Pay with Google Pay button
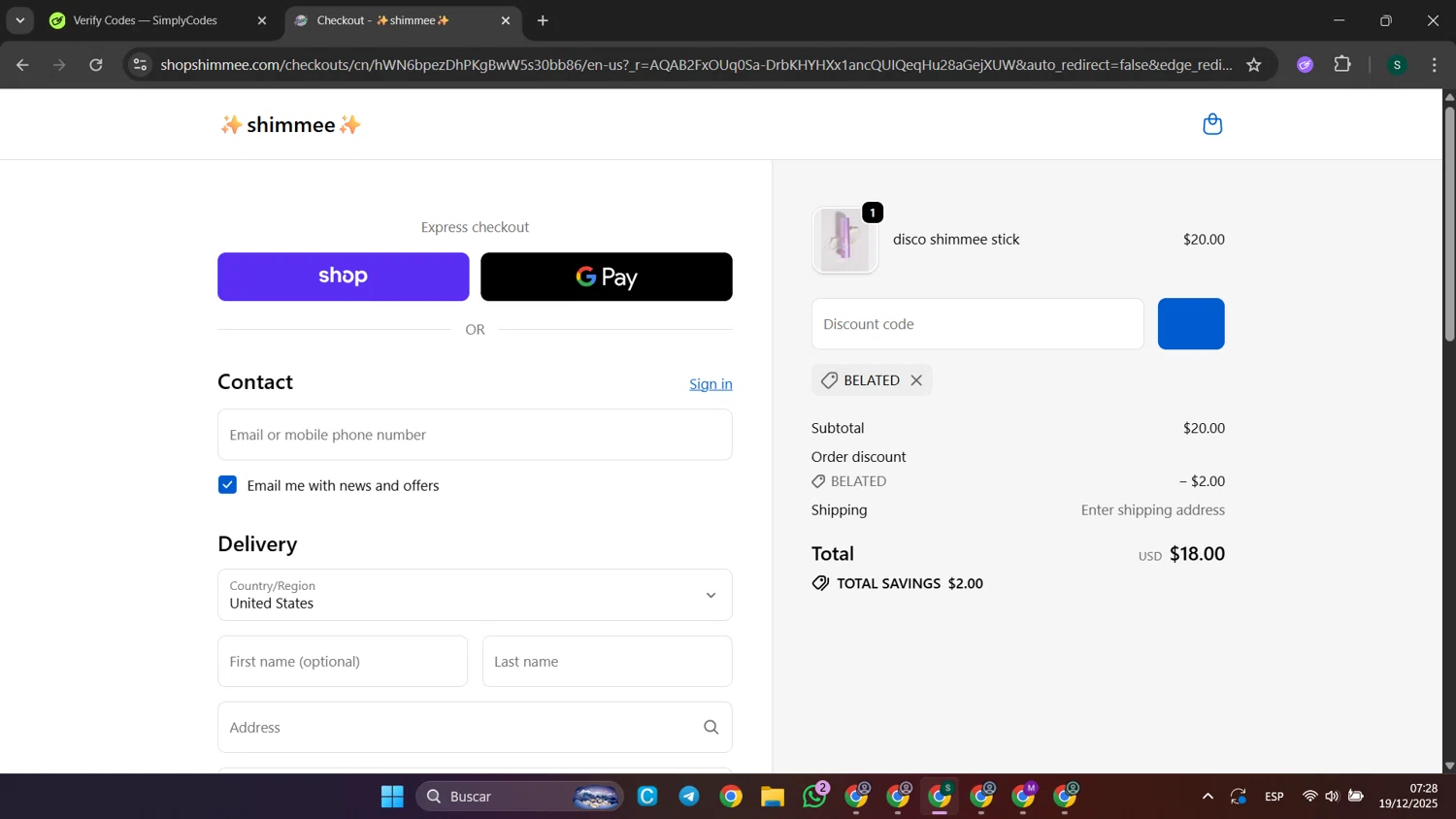Image resolution: width=1456 pixels, height=819 pixels. coord(606,277)
